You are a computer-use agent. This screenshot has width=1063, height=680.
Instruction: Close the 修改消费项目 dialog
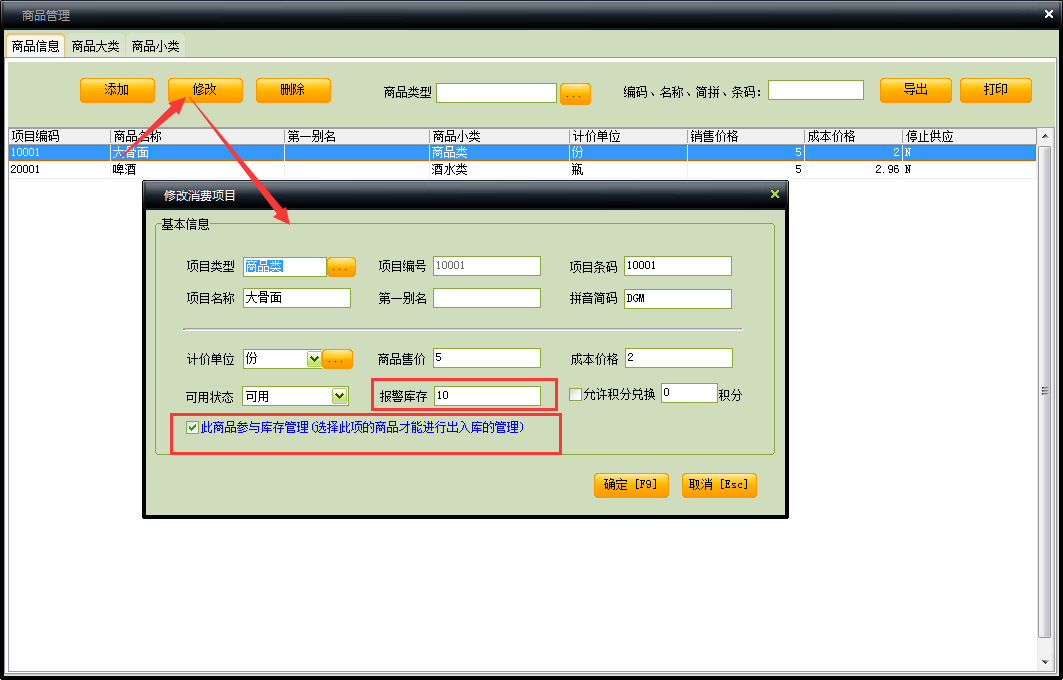click(x=775, y=195)
